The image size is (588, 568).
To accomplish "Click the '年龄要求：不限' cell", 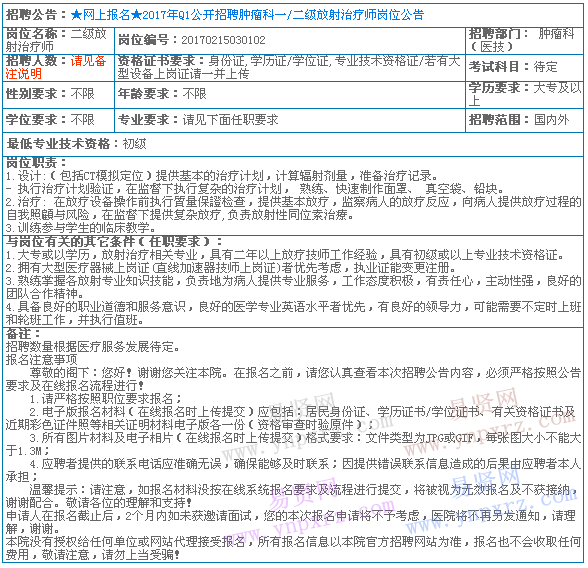I will click(289, 94).
